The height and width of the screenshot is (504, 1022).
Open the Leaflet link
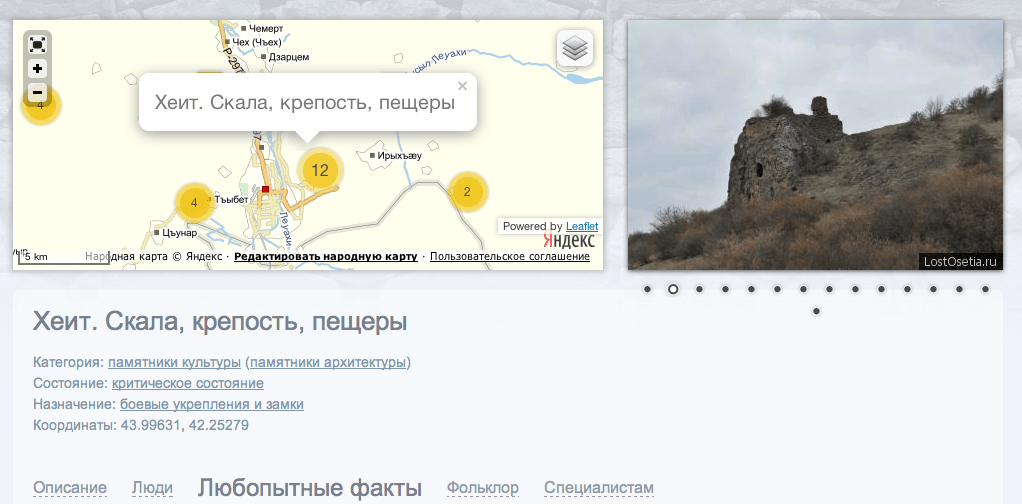581,226
